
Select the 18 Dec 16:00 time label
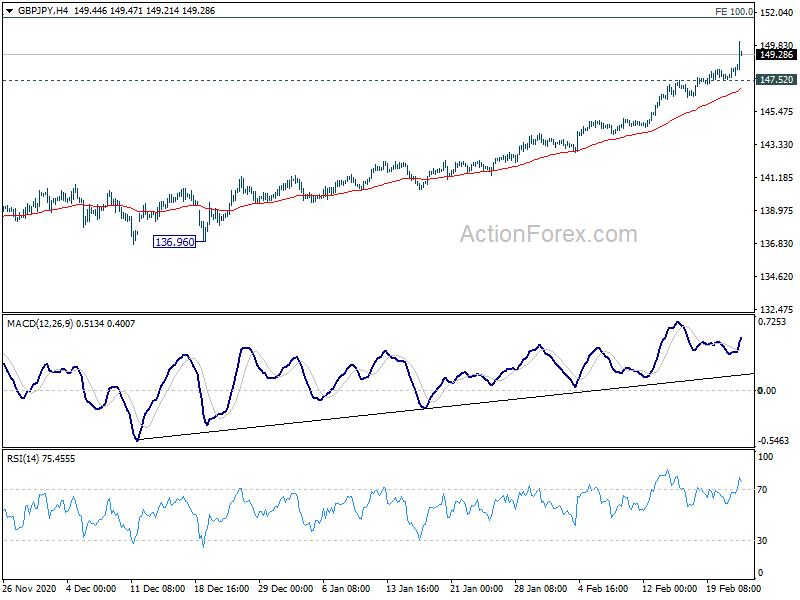click(x=221, y=589)
